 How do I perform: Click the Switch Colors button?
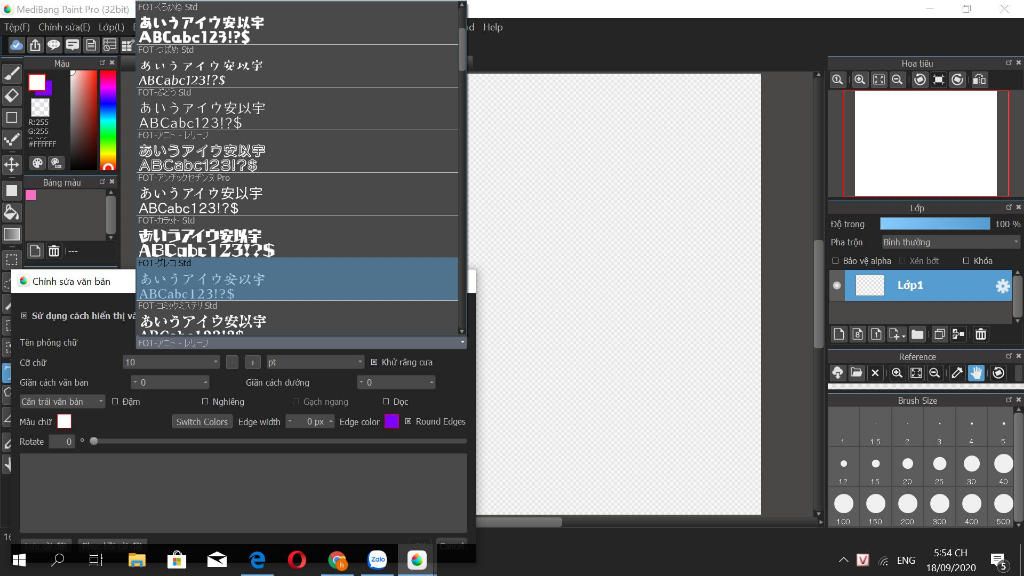click(202, 421)
